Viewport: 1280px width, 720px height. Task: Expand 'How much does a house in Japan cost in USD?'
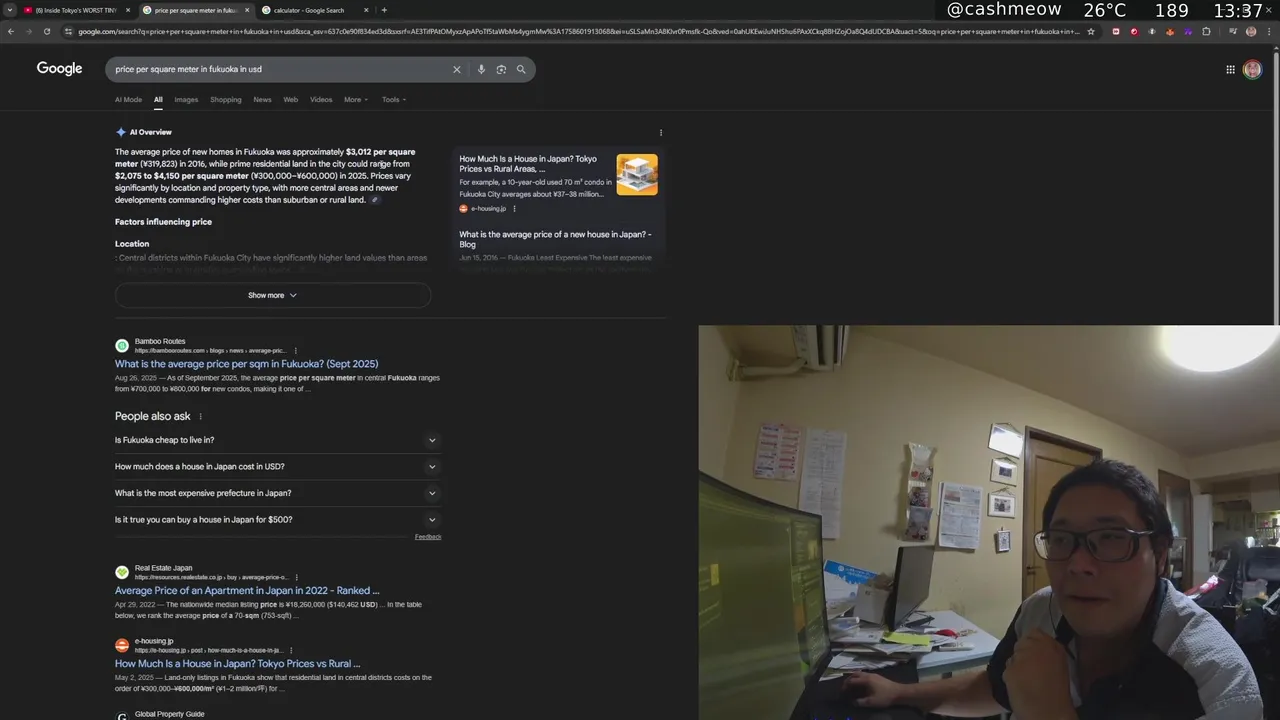(278, 467)
